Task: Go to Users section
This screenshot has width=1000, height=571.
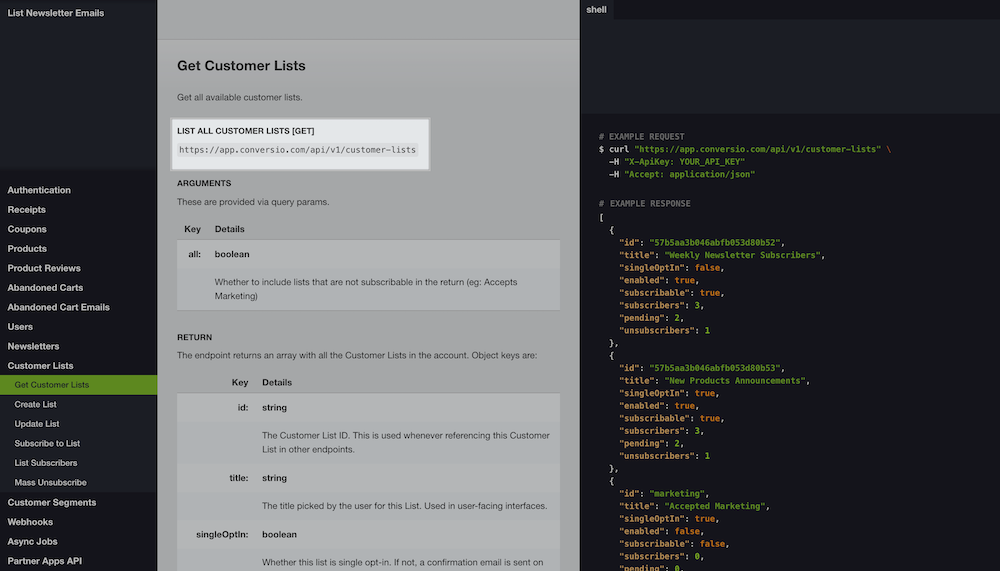Action: click(x=20, y=327)
